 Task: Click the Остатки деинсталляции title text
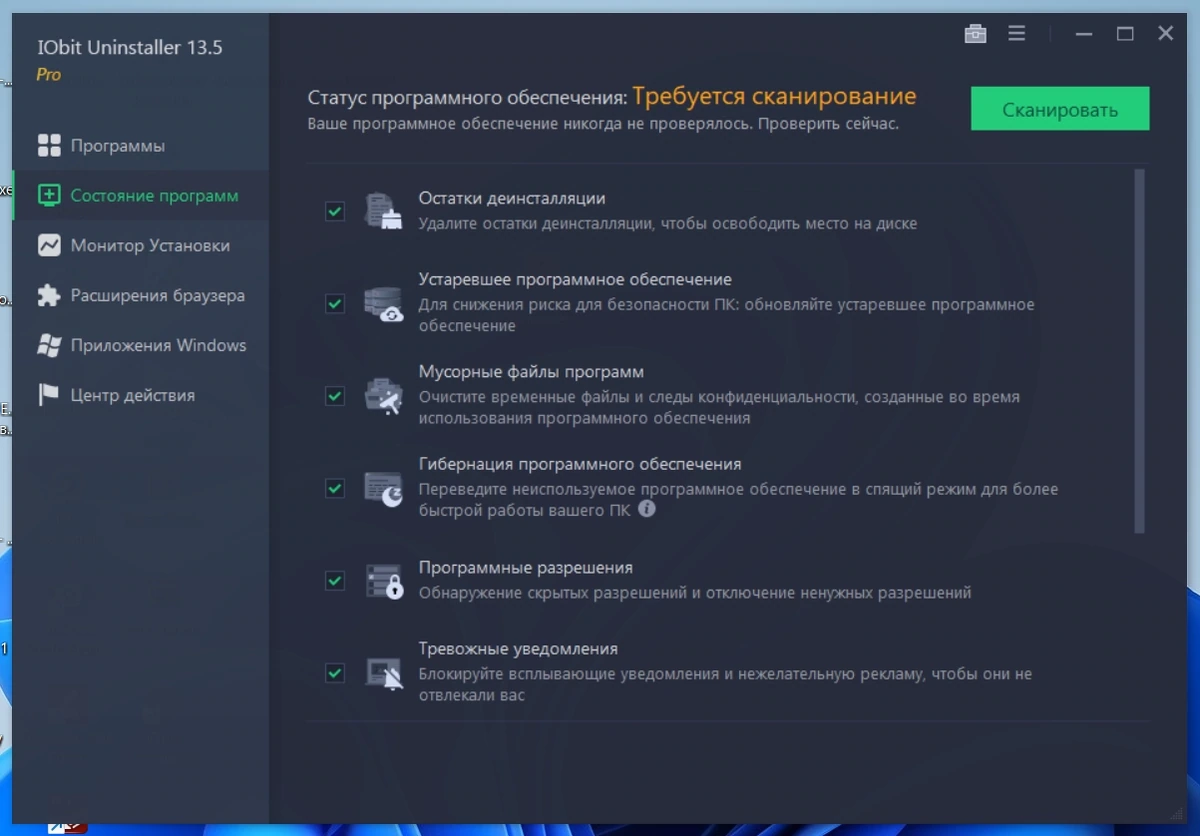pos(512,199)
